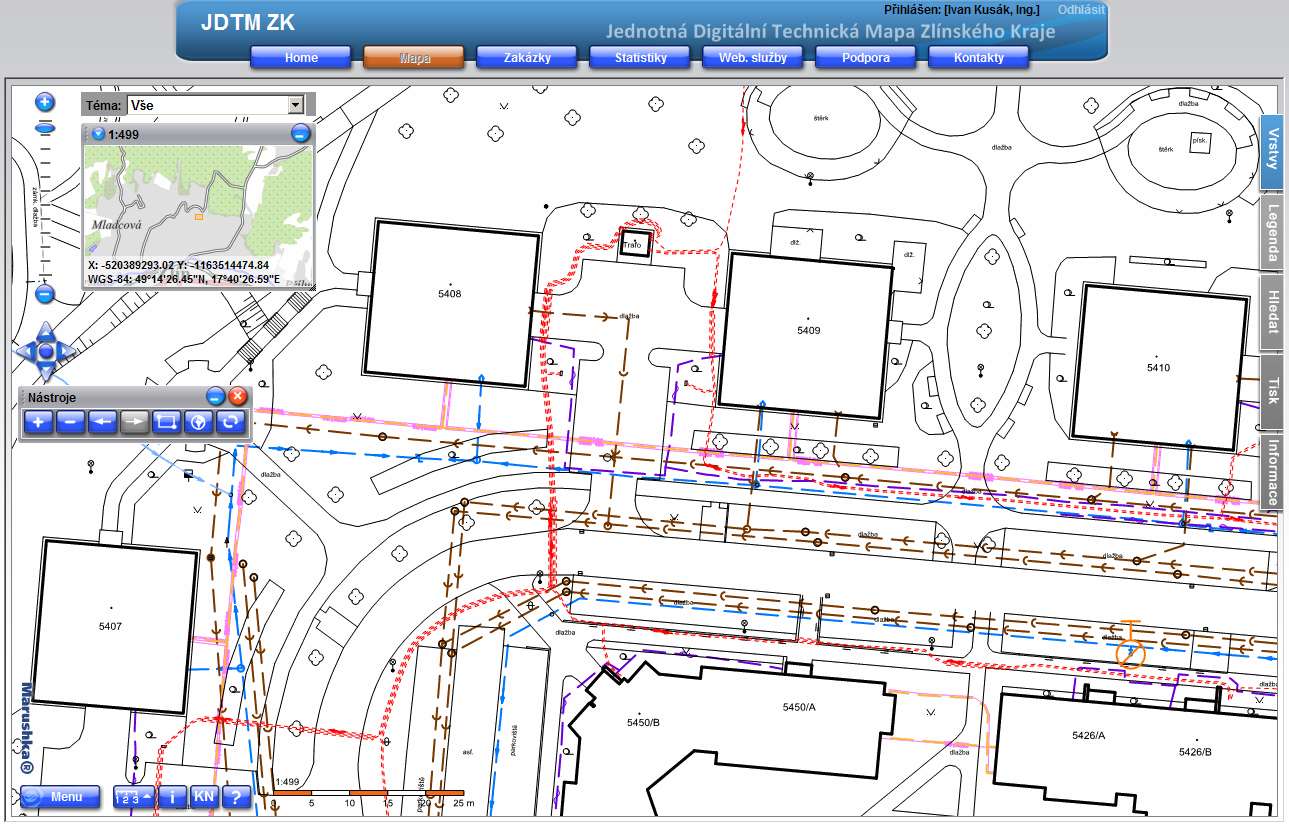This screenshot has width=1289, height=830.
Task: Open the Podpora tab
Action: (866, 58)
